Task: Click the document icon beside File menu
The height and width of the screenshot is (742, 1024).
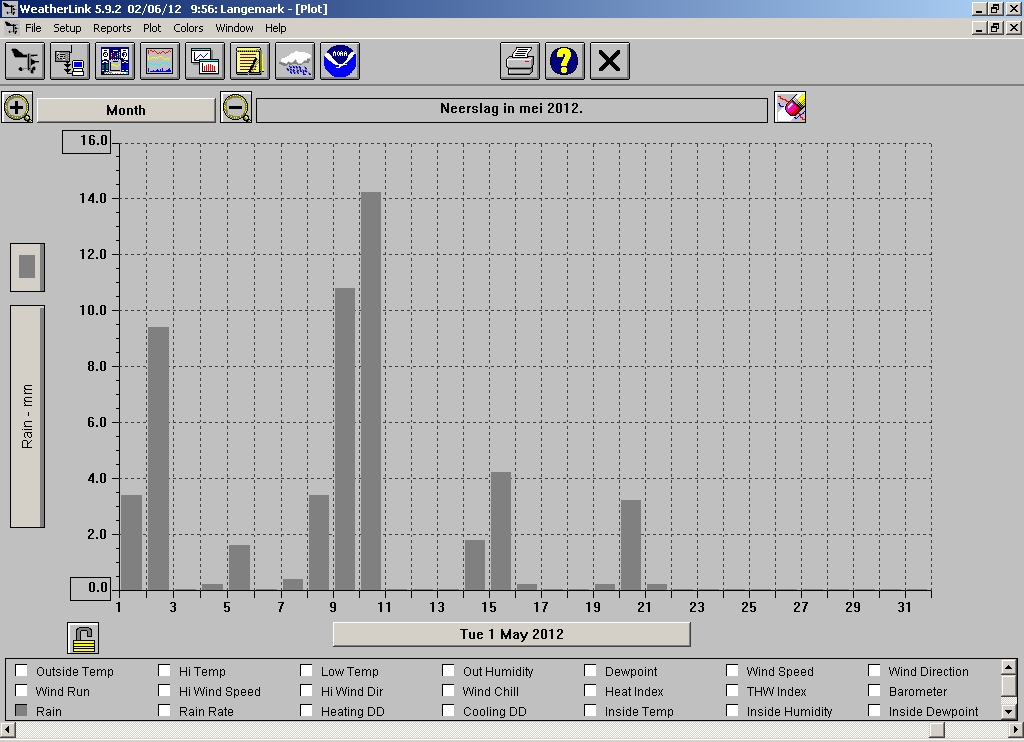Action: coord(12,28)
